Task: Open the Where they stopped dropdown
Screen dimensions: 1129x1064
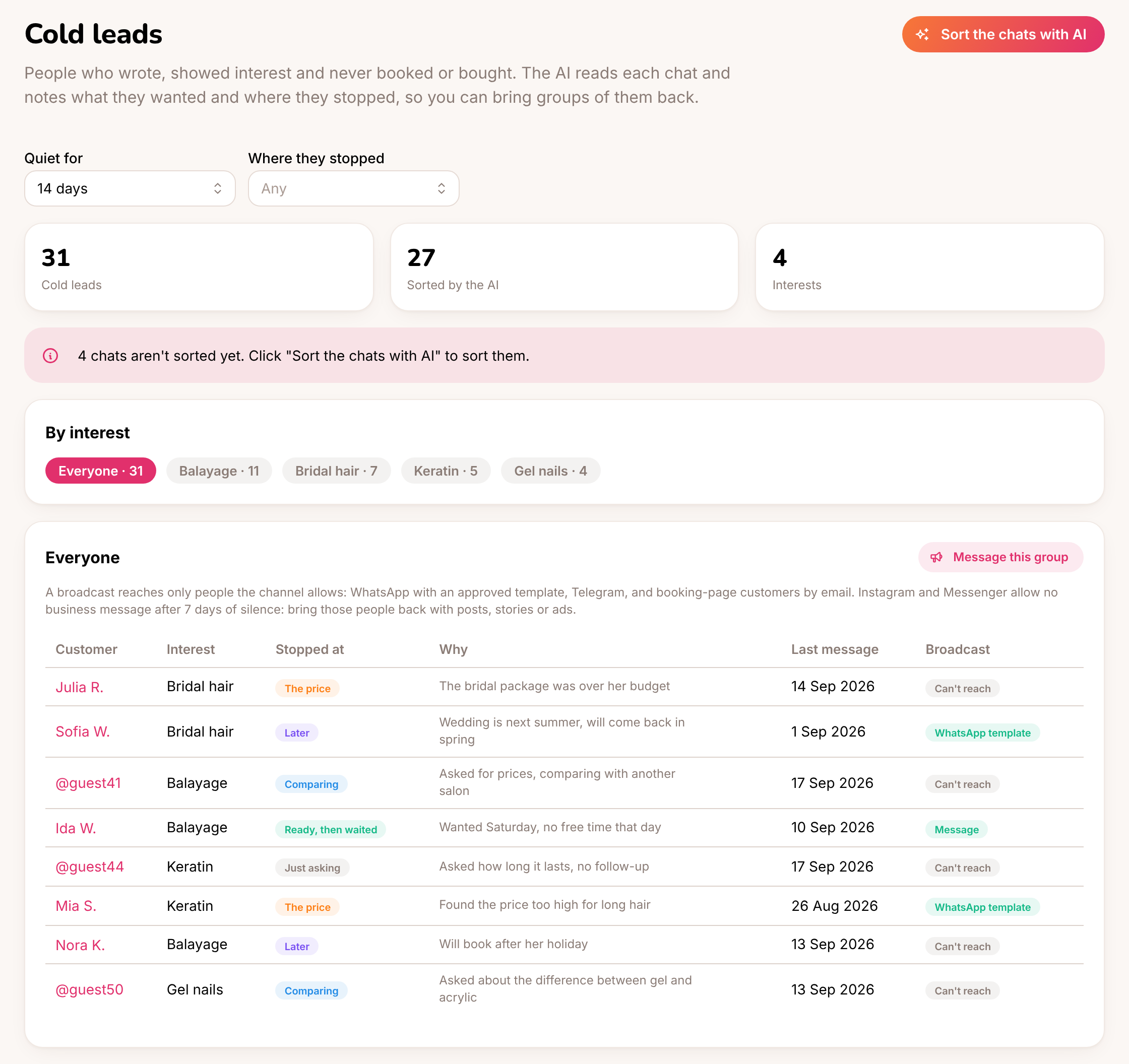Action: coord(354,188)
